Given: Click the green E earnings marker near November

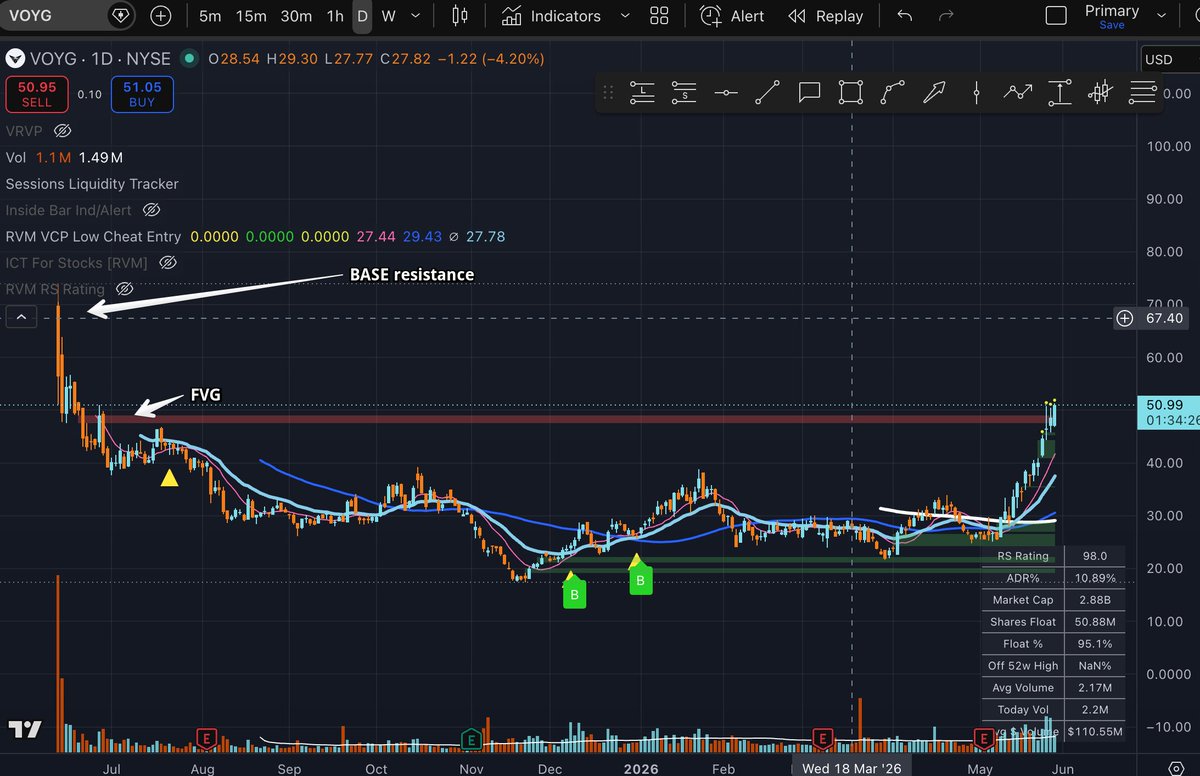Looking at the screenshot, I should 471,739.
